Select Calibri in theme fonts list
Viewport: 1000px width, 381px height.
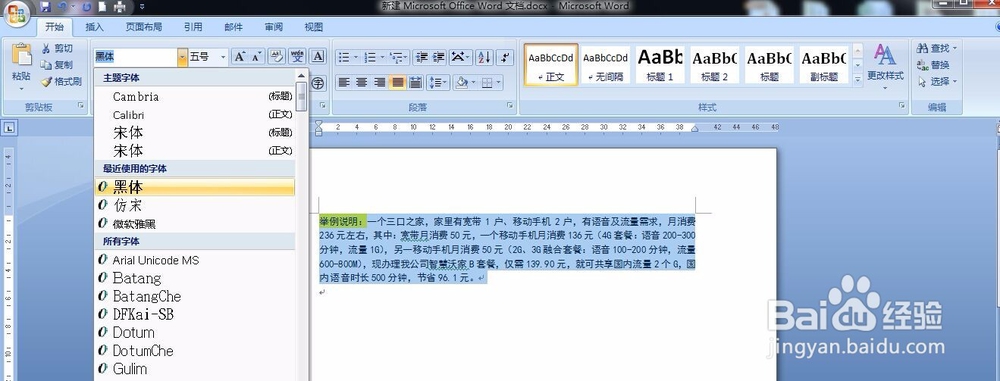tap(195, 115)
